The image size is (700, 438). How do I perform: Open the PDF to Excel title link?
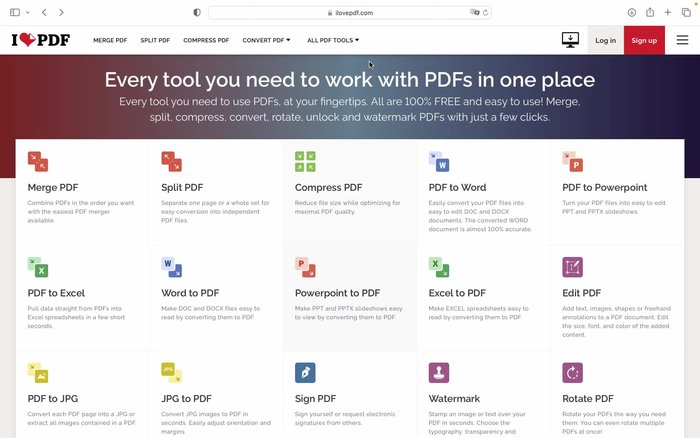56,293
